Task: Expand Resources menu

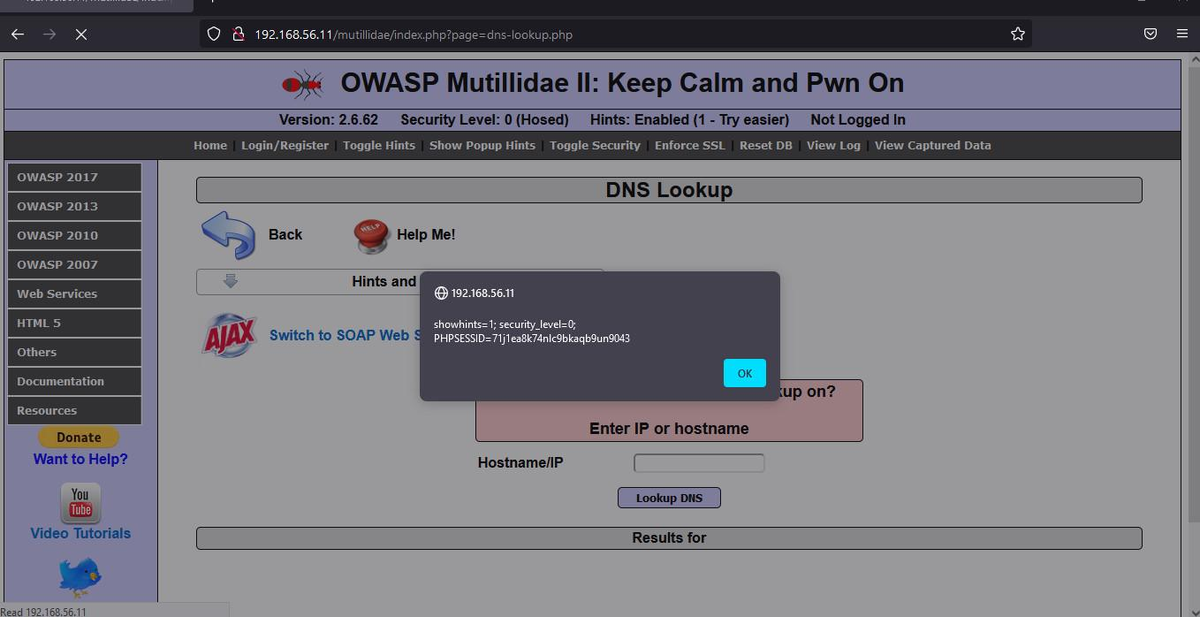Action: coord(74,410)
